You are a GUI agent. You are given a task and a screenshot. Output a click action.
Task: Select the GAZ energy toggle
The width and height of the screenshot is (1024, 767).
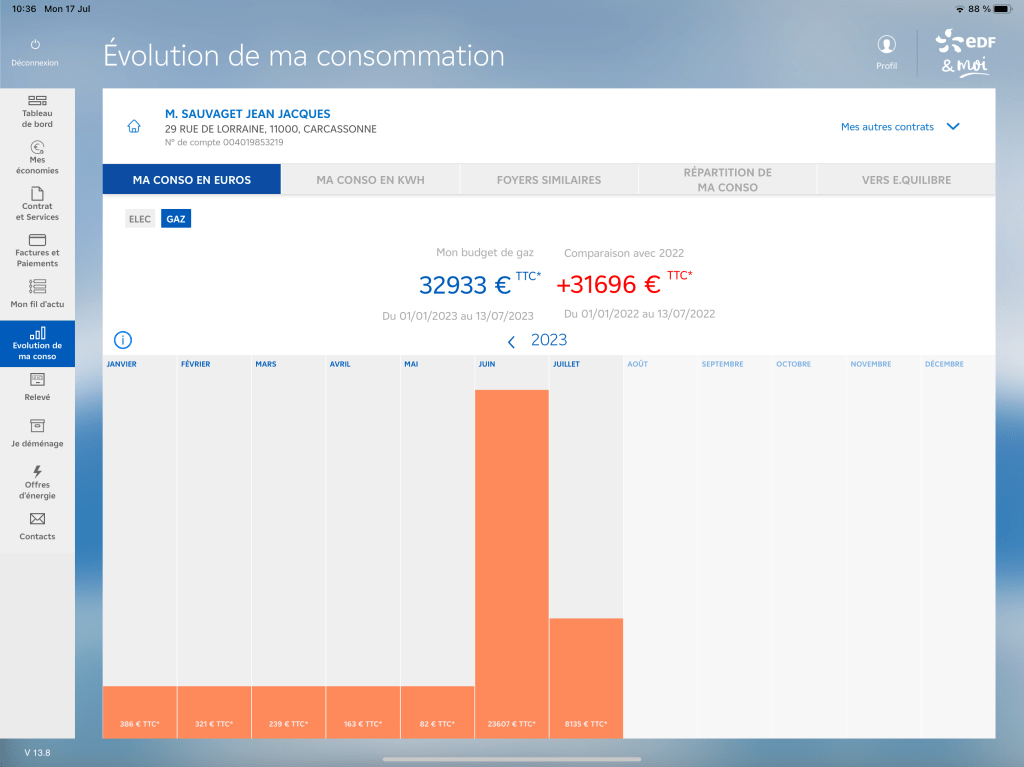(176, 218)
